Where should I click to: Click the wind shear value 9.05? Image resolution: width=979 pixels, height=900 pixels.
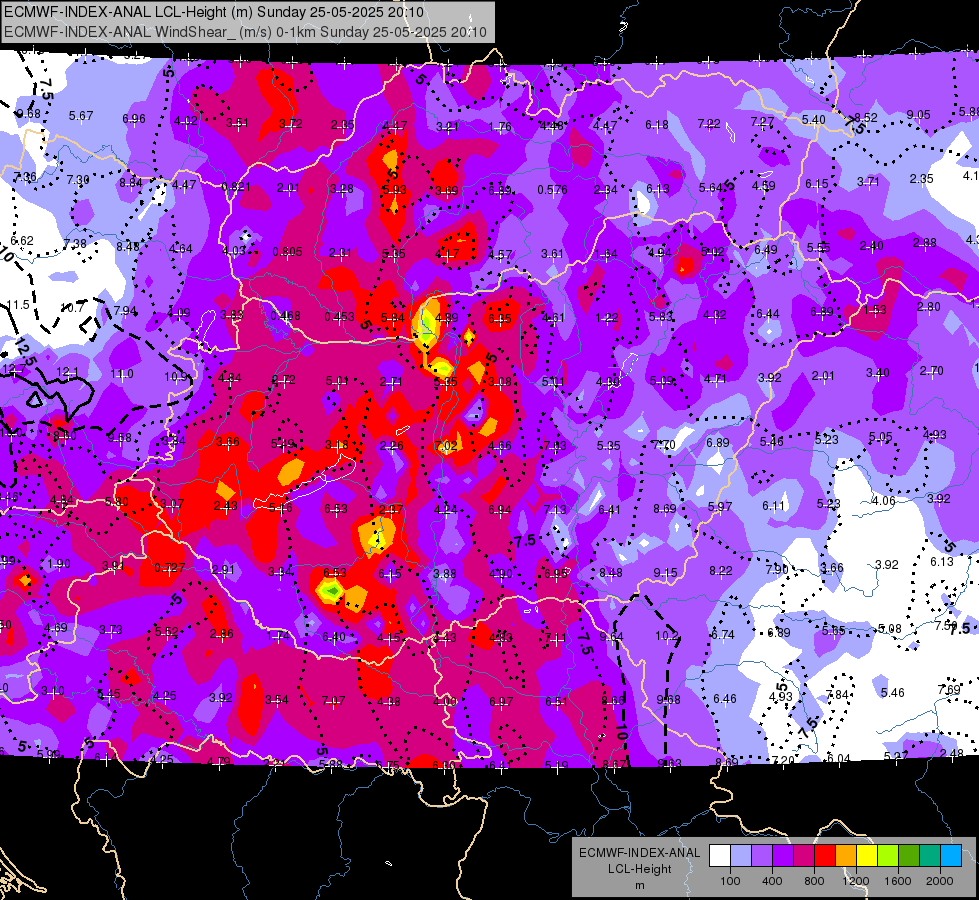click(x=918, y=115)
